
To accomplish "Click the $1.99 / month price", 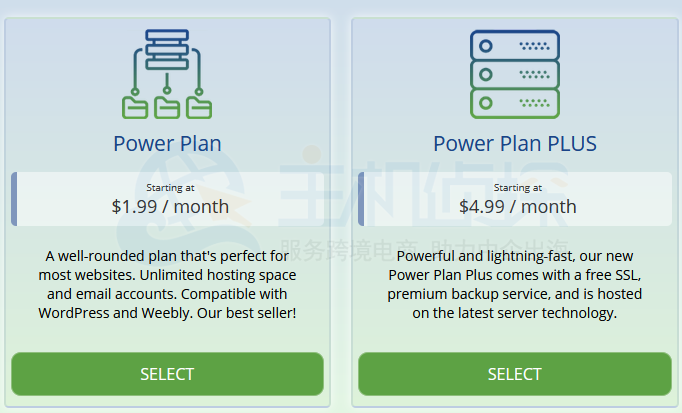I will tap(170, 207).
